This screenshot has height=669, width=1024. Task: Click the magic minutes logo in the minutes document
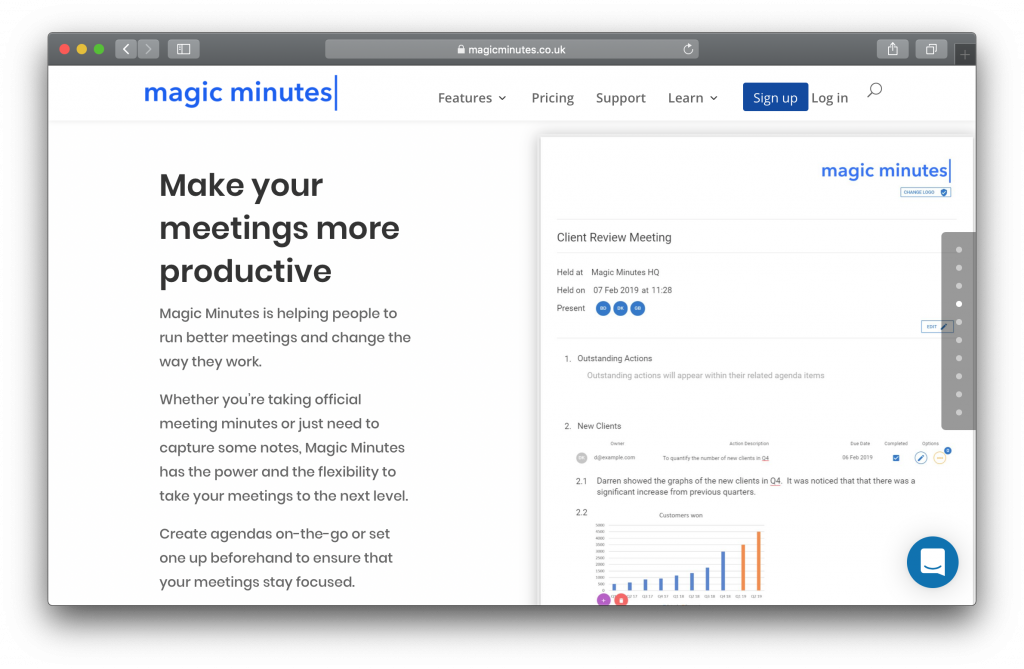886,171
